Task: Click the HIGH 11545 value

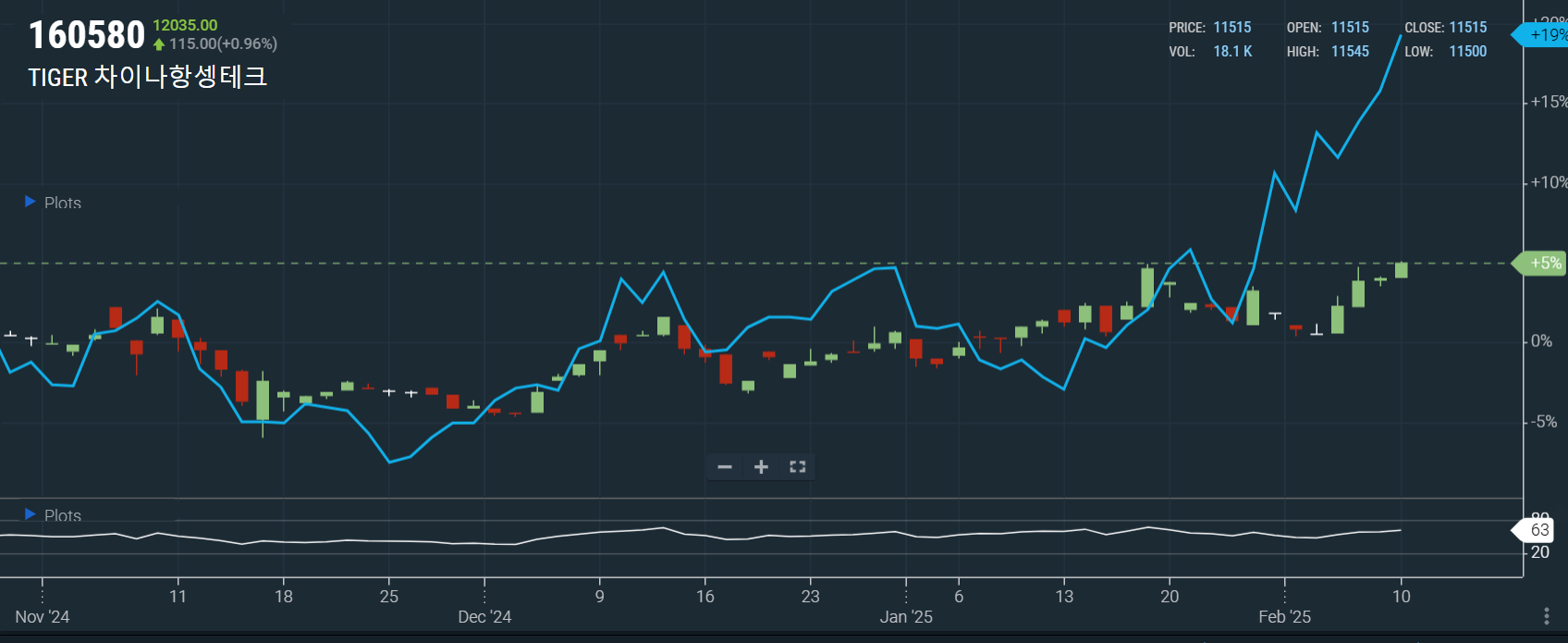Action: pyautogui.click(x=1350, y=52)
